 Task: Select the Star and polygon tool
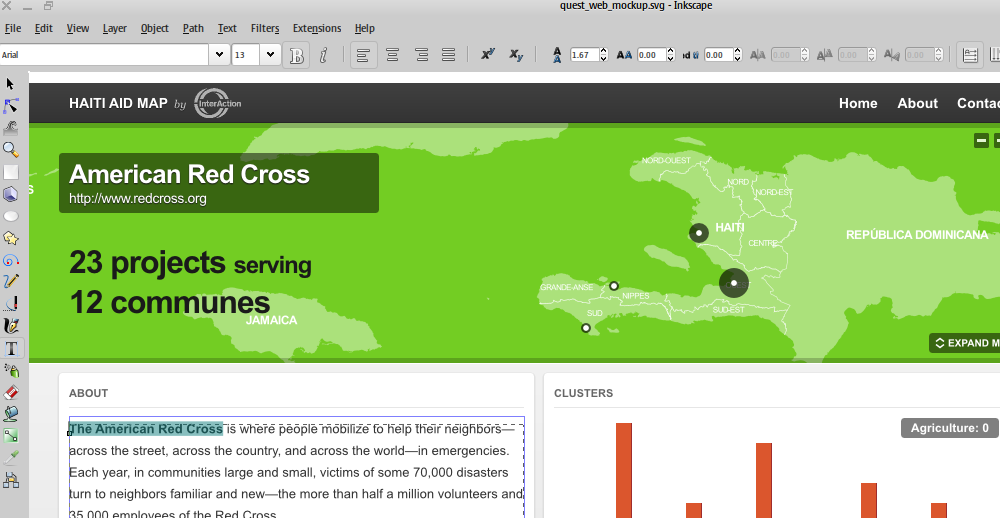[10, 238]
